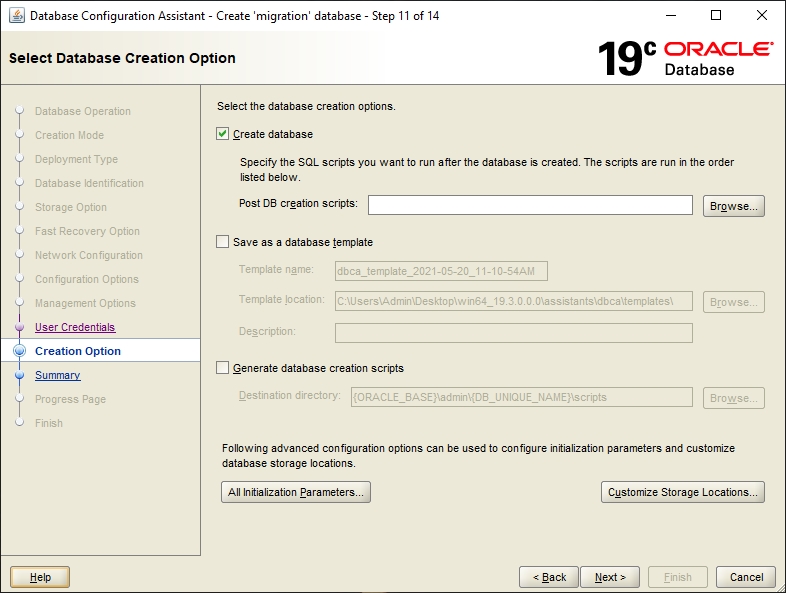Click the Summary step bullet icon
The width and height of the screenshot is (786, 593).
[19, 376]
